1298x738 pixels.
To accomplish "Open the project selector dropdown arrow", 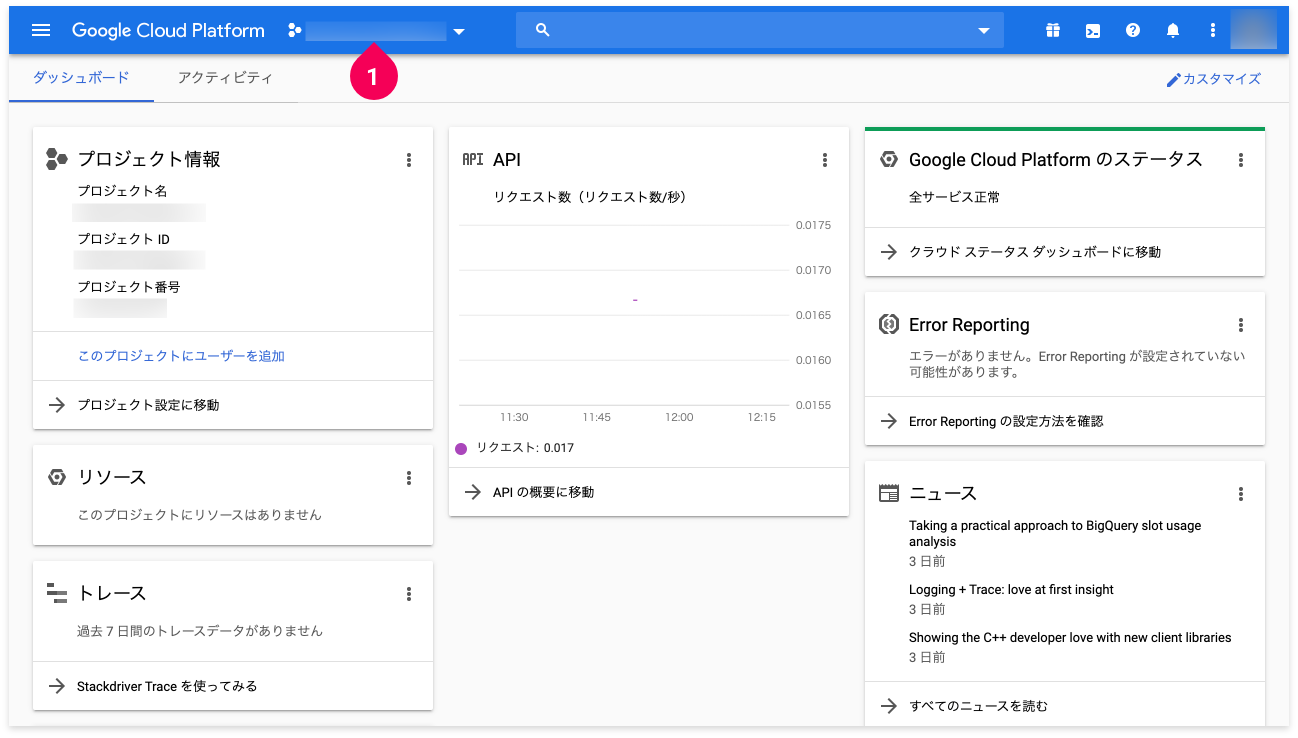I will (459, 31).
